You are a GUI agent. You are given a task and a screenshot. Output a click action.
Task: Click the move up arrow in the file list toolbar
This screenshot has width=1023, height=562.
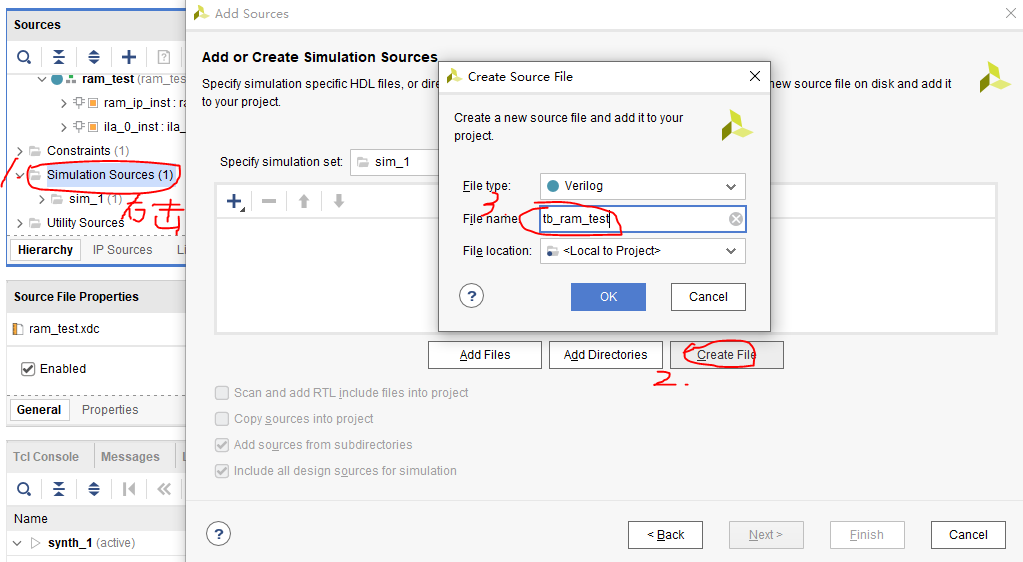click(x=304, y=202)
